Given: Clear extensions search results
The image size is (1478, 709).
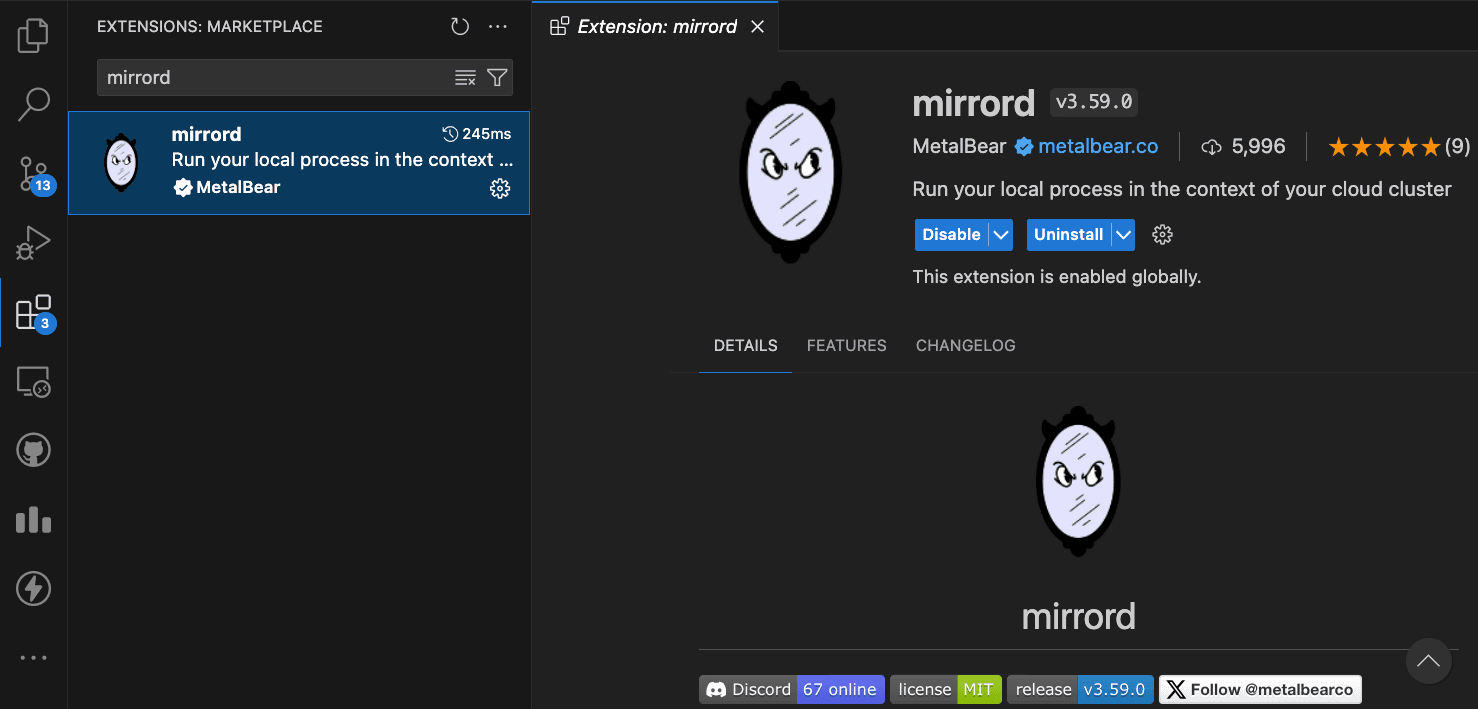Looking at the screenshot, I should click(x=465, y=78).
